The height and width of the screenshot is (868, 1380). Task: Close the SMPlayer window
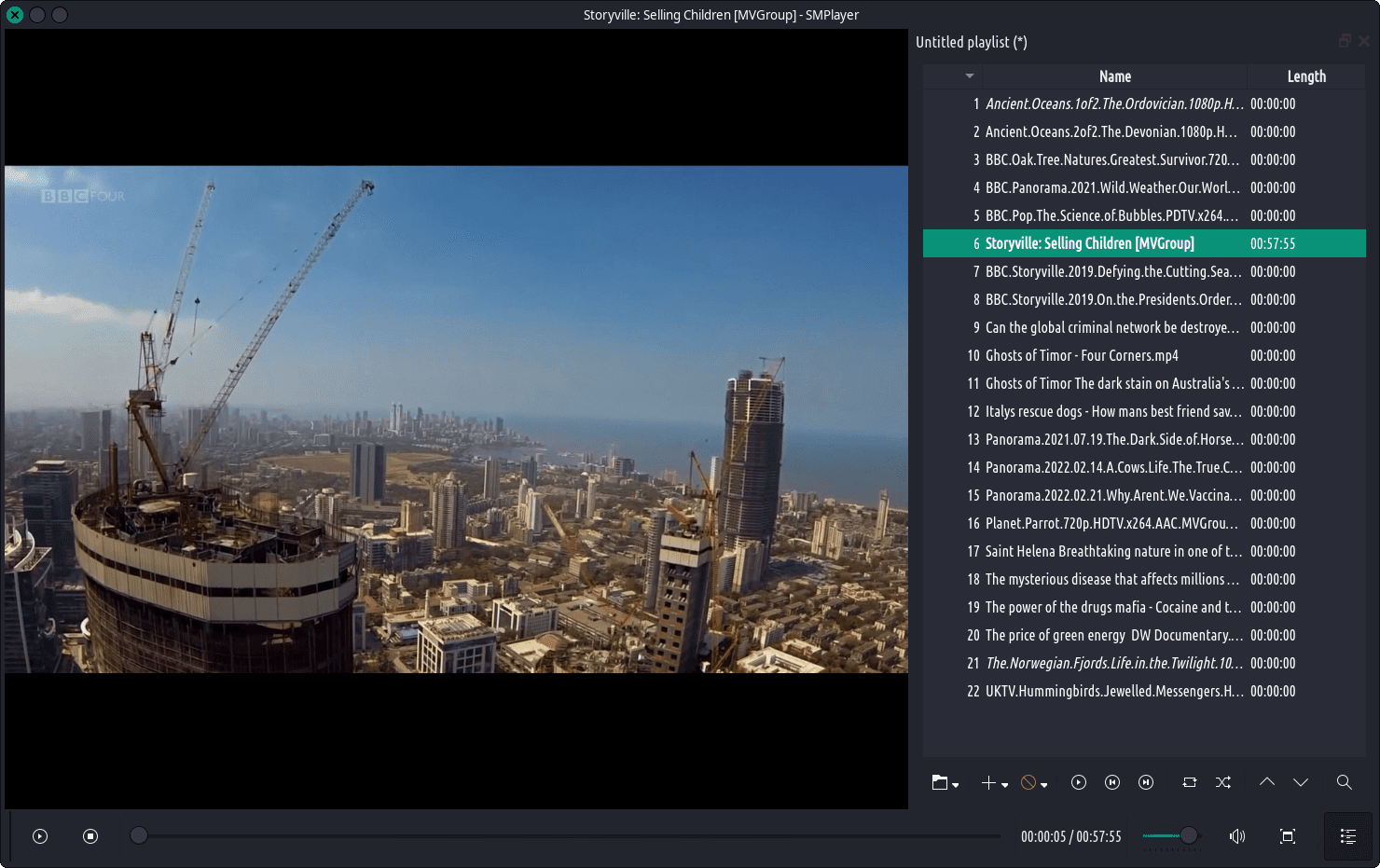(x=15, y=15)
